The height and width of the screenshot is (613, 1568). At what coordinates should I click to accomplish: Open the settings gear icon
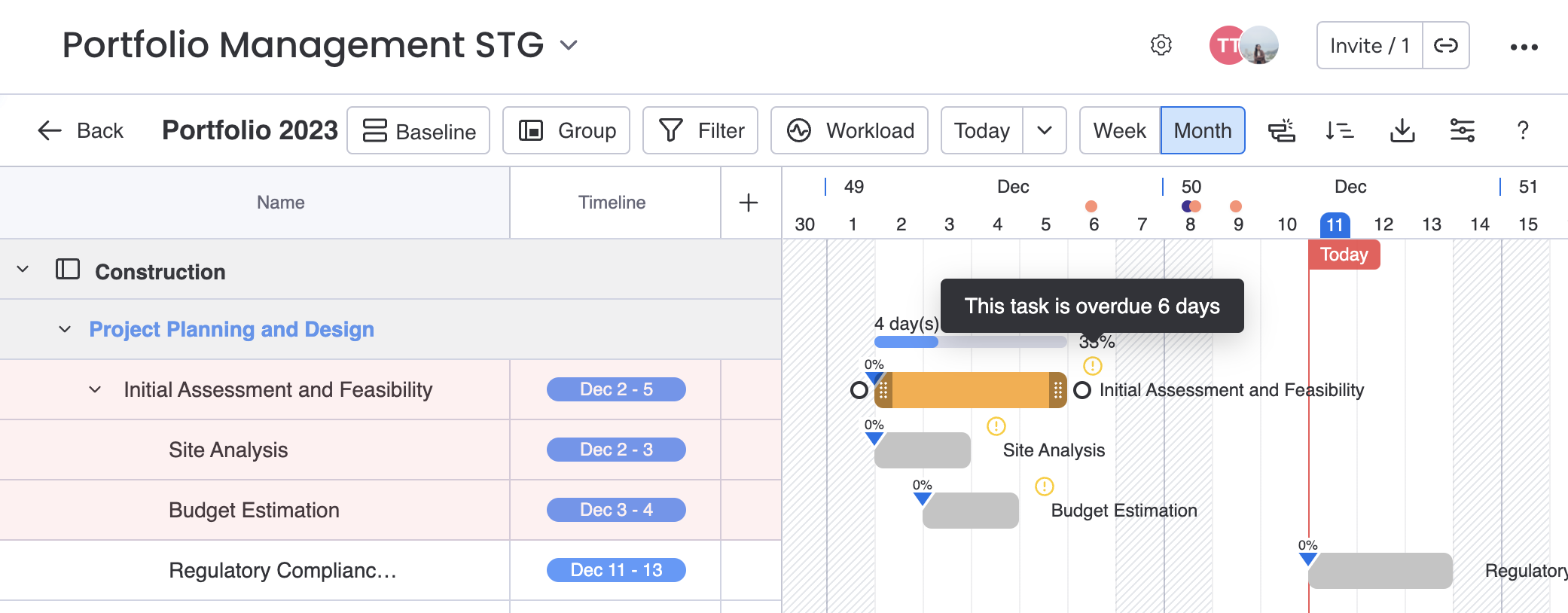coord(1161,45)
